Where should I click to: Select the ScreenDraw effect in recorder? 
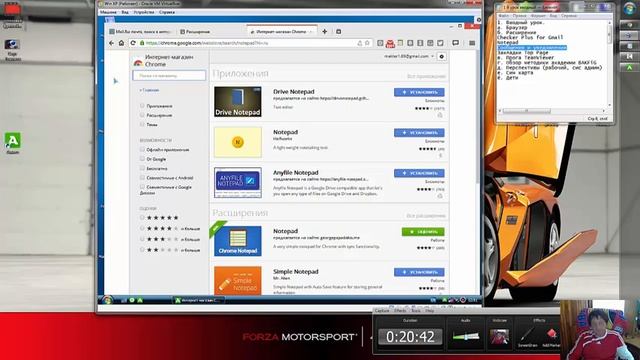point(527,336)
